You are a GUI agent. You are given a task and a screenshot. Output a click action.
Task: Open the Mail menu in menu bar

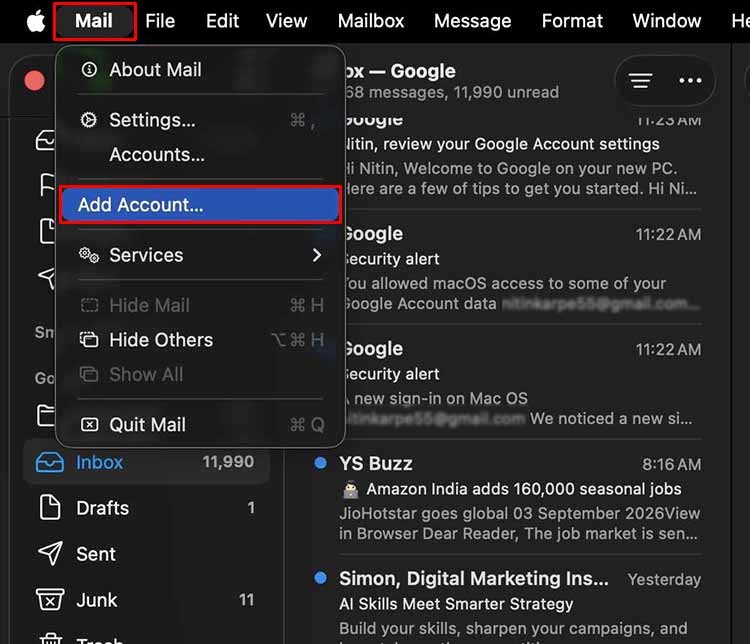(x=94, y=21)
